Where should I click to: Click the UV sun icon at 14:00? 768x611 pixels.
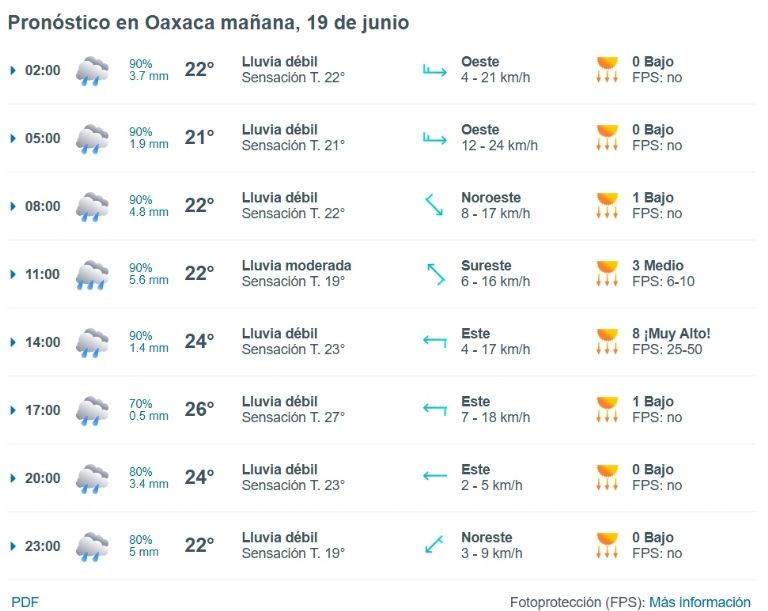click(x=607, y=341)
